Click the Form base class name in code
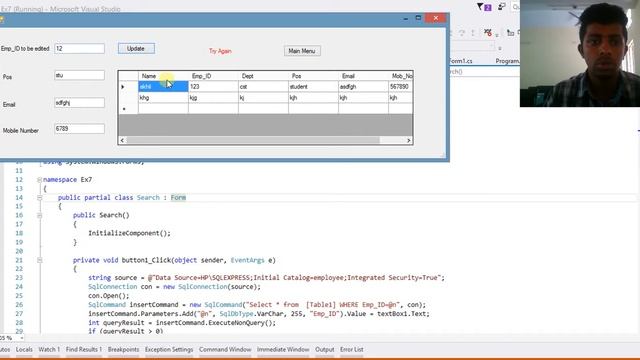Image resolution: width=640 pixels, height=360 pixels. click(178, 198)
